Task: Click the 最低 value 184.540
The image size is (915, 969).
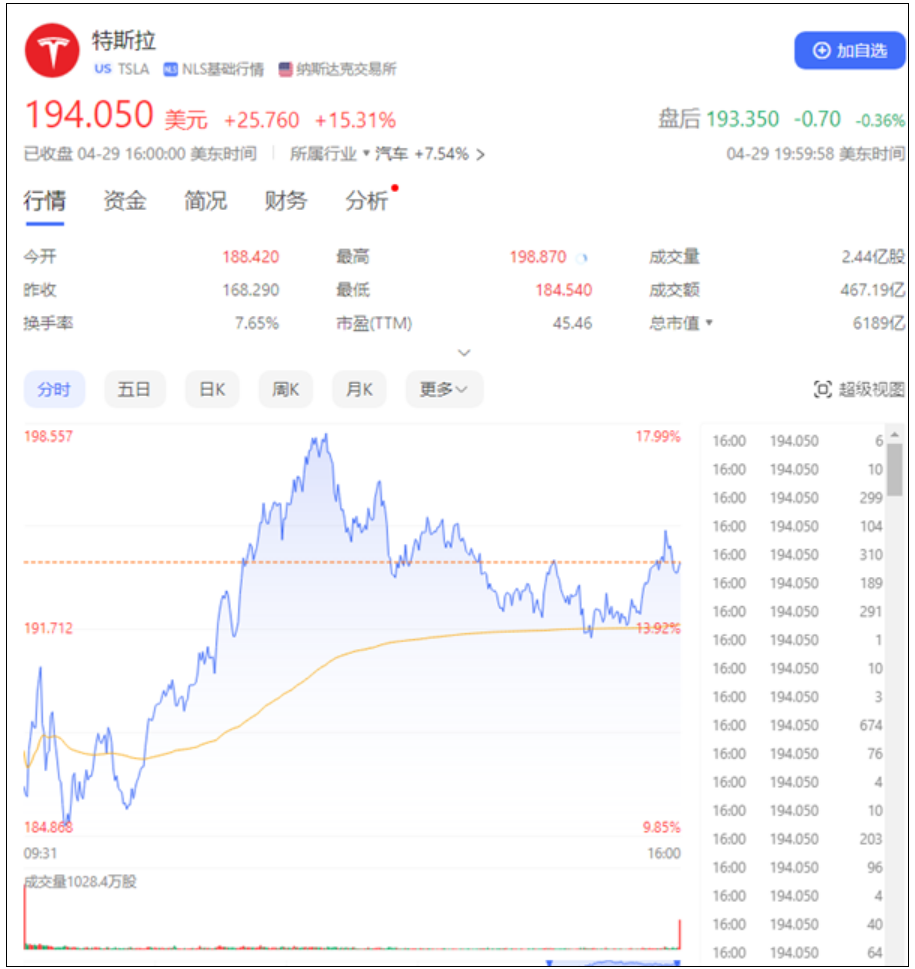Action: 563,290
